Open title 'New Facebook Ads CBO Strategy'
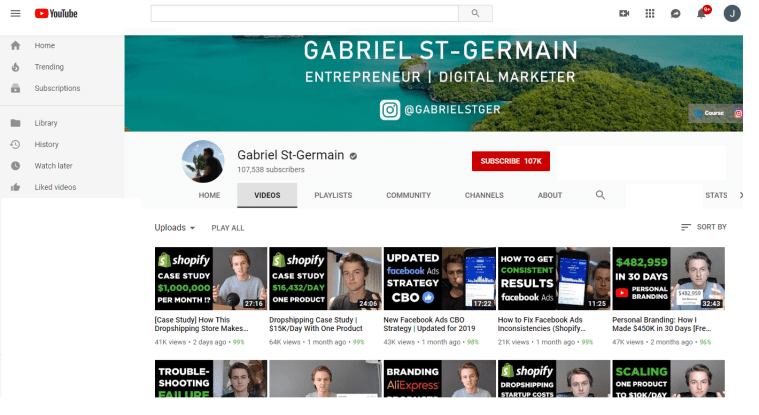Screen dimensions: 759x415 point(429,324)
